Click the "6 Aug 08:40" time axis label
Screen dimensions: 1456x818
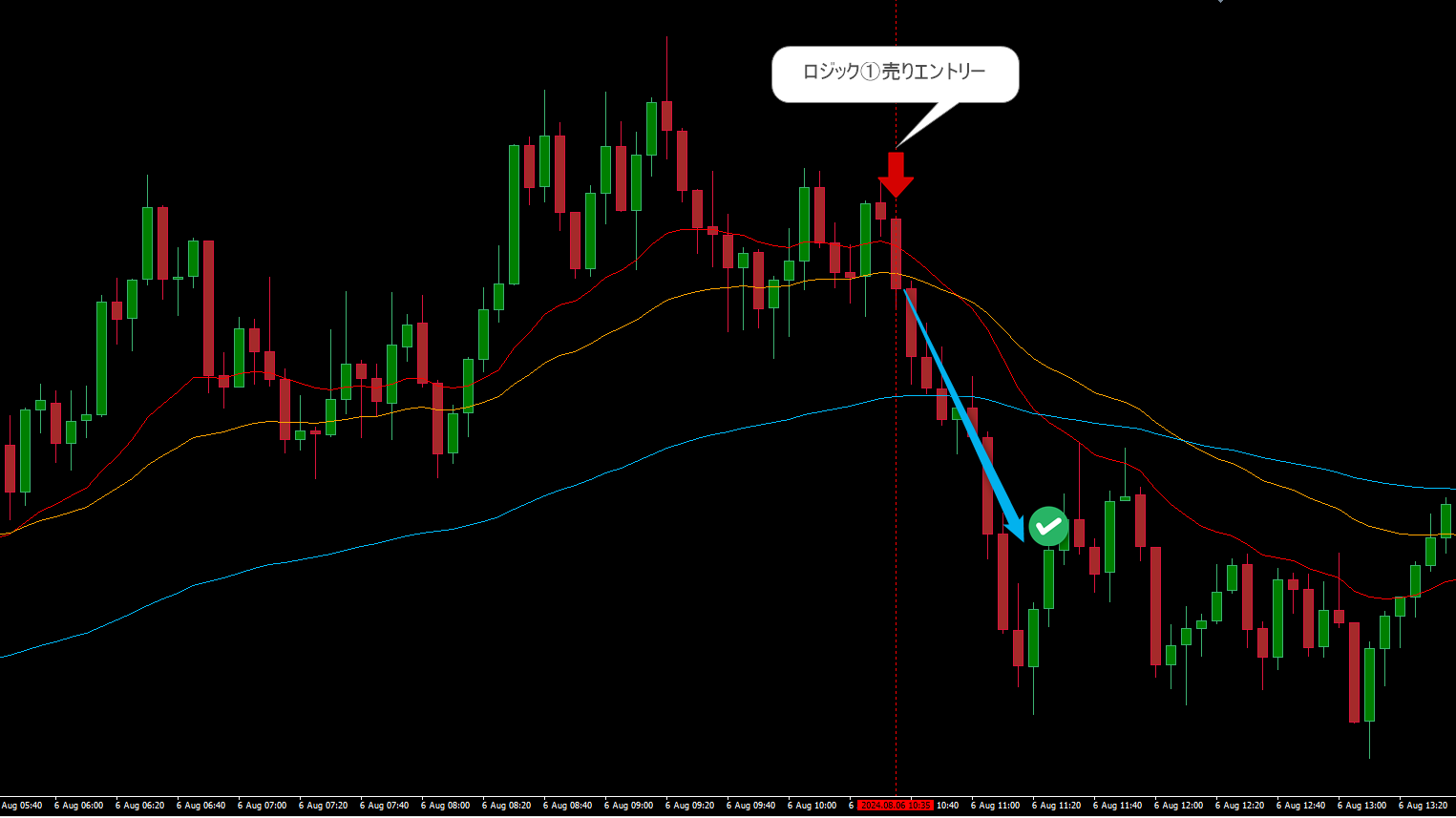point(567,806)
